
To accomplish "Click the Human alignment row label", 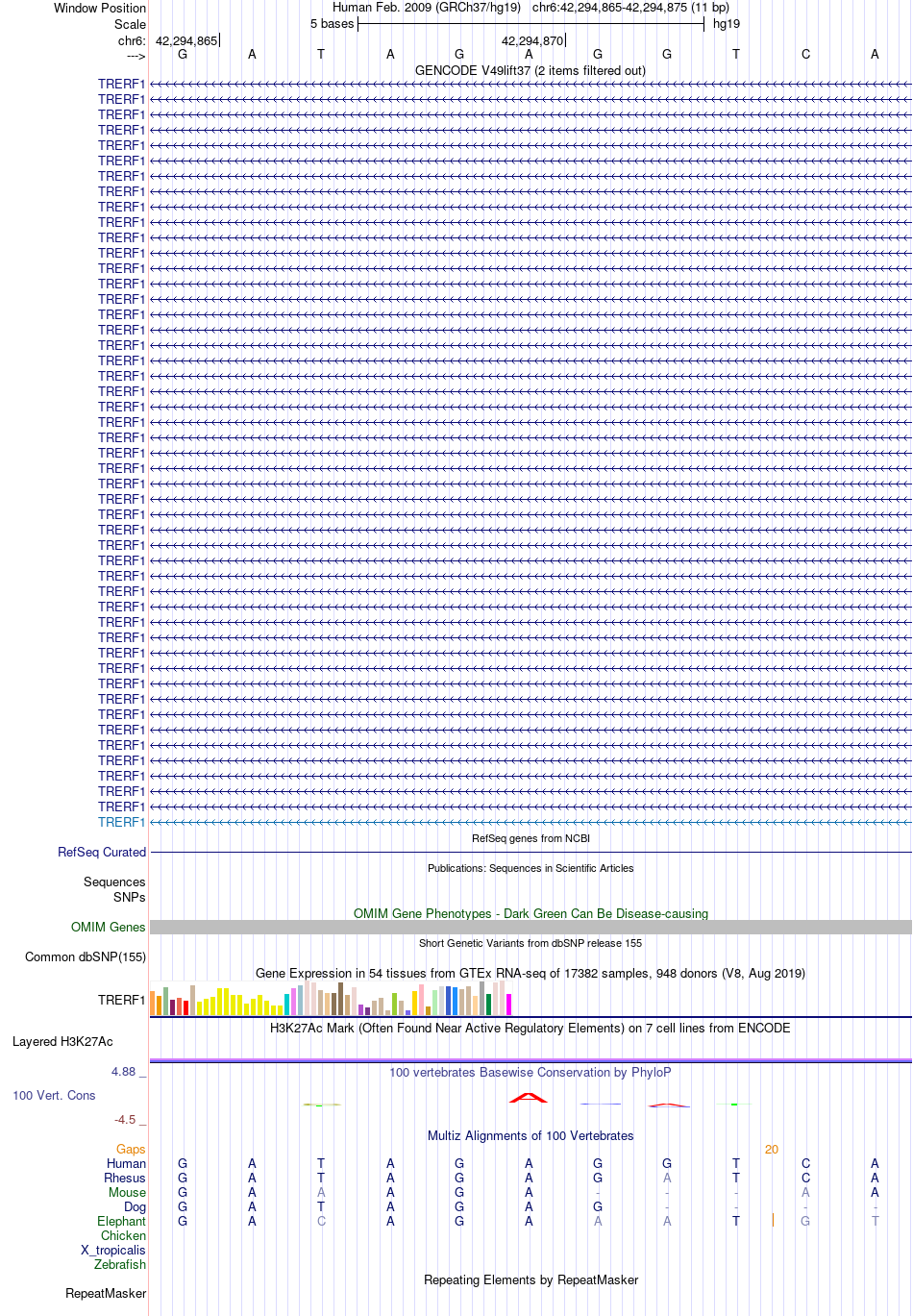I will pyautogui.click(x=126, y=1163).
